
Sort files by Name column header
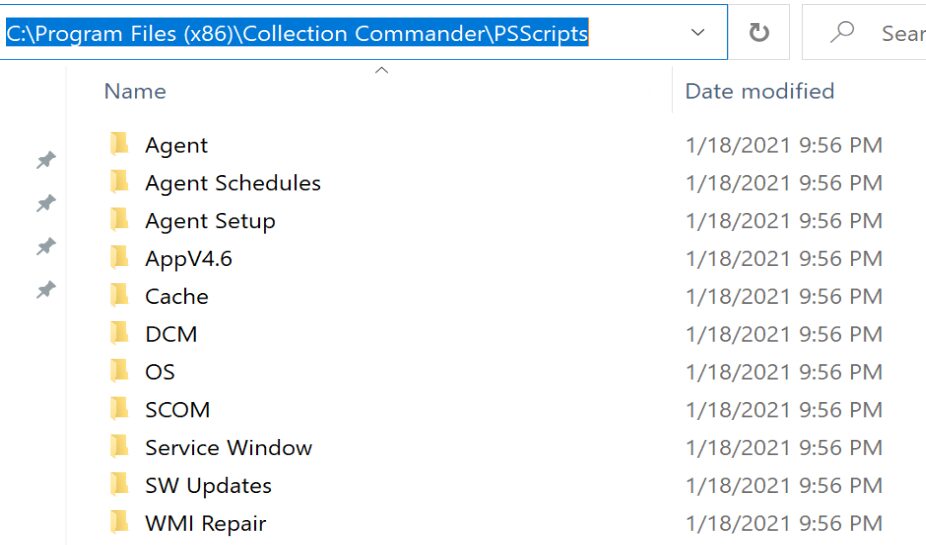(x=135, y=91)
